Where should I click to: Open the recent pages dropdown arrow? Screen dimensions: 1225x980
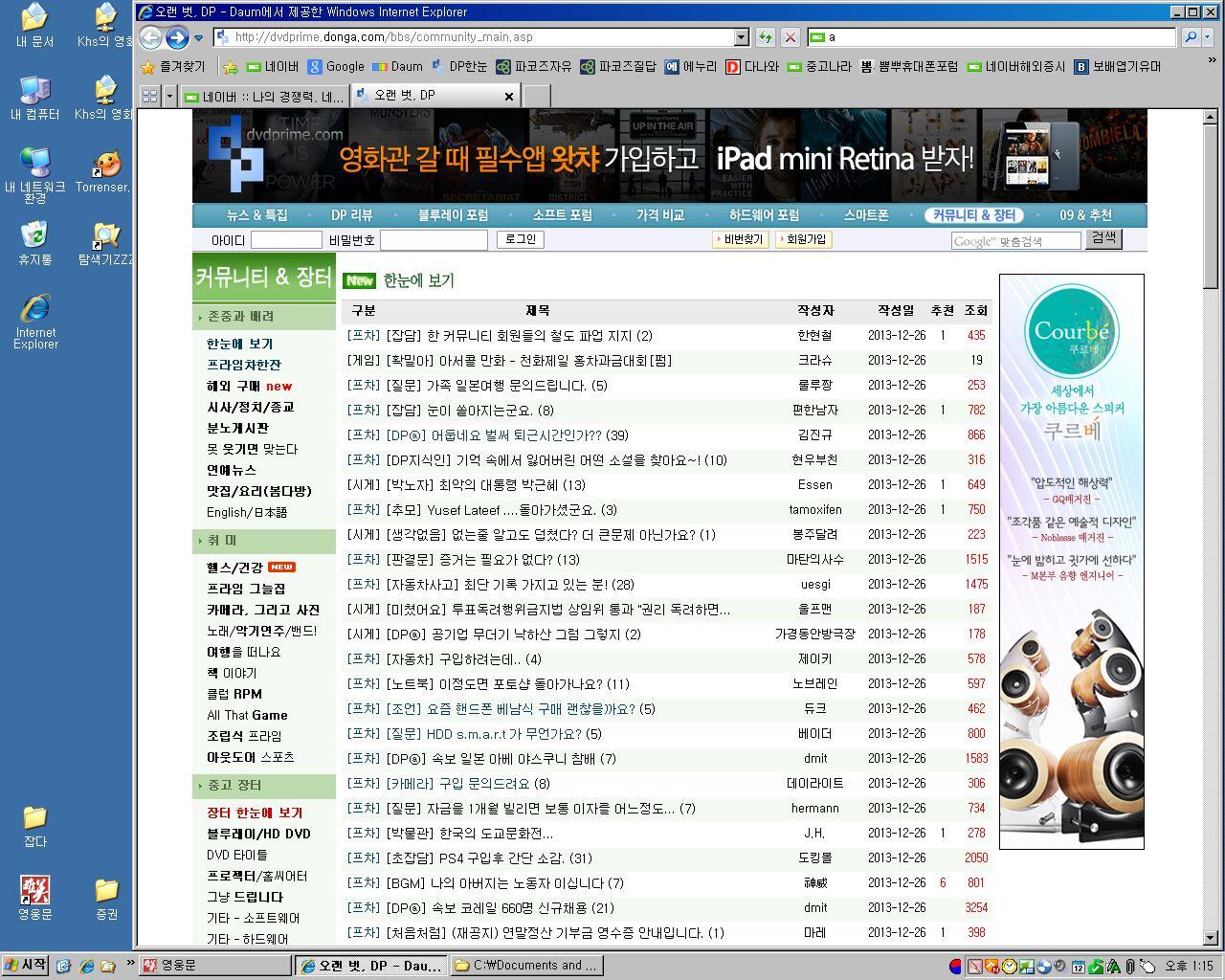pyautogui.click(x=198, y=38)
